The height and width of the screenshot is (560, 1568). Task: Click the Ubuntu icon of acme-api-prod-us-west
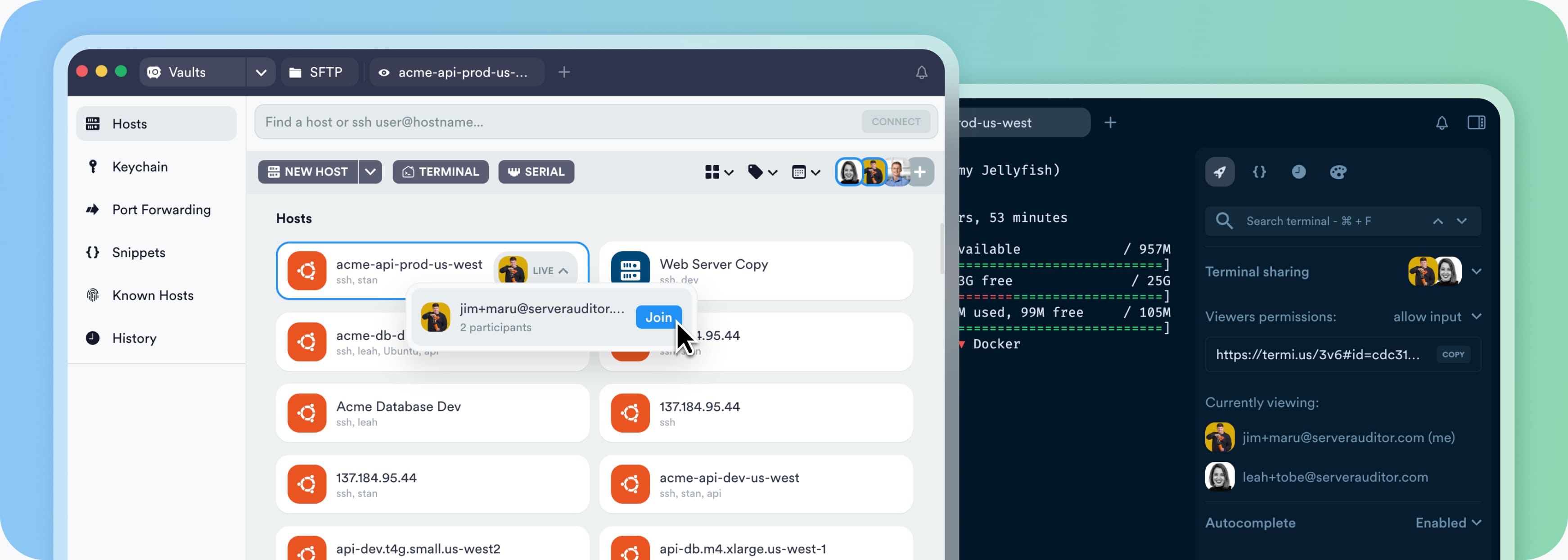pos(307,271)
